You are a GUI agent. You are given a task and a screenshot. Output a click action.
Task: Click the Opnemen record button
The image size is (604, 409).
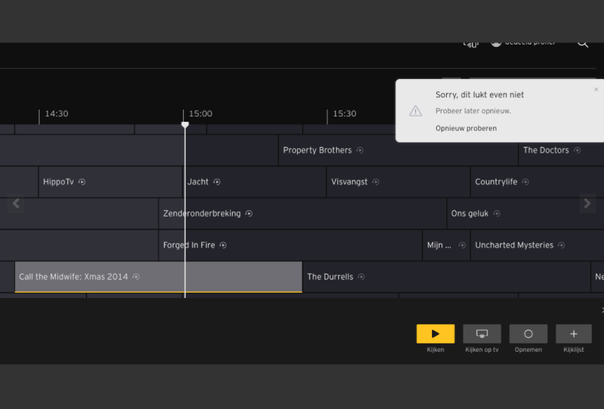[528, 334]
